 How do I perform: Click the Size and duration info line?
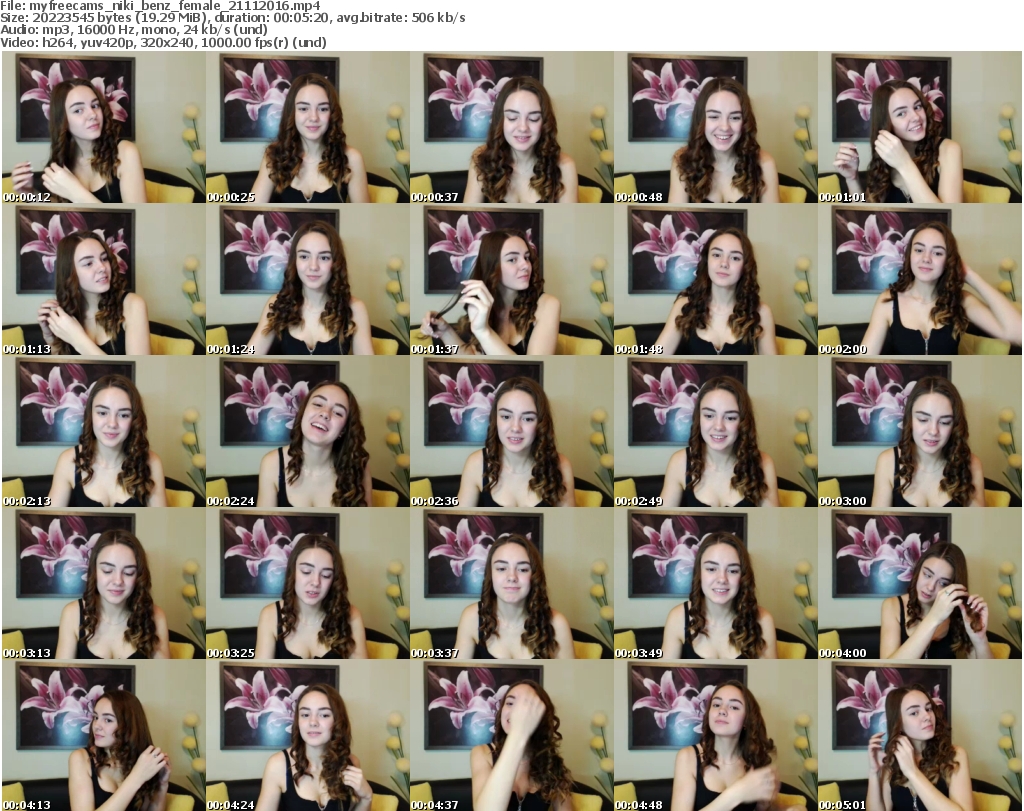tap(232, 18)
